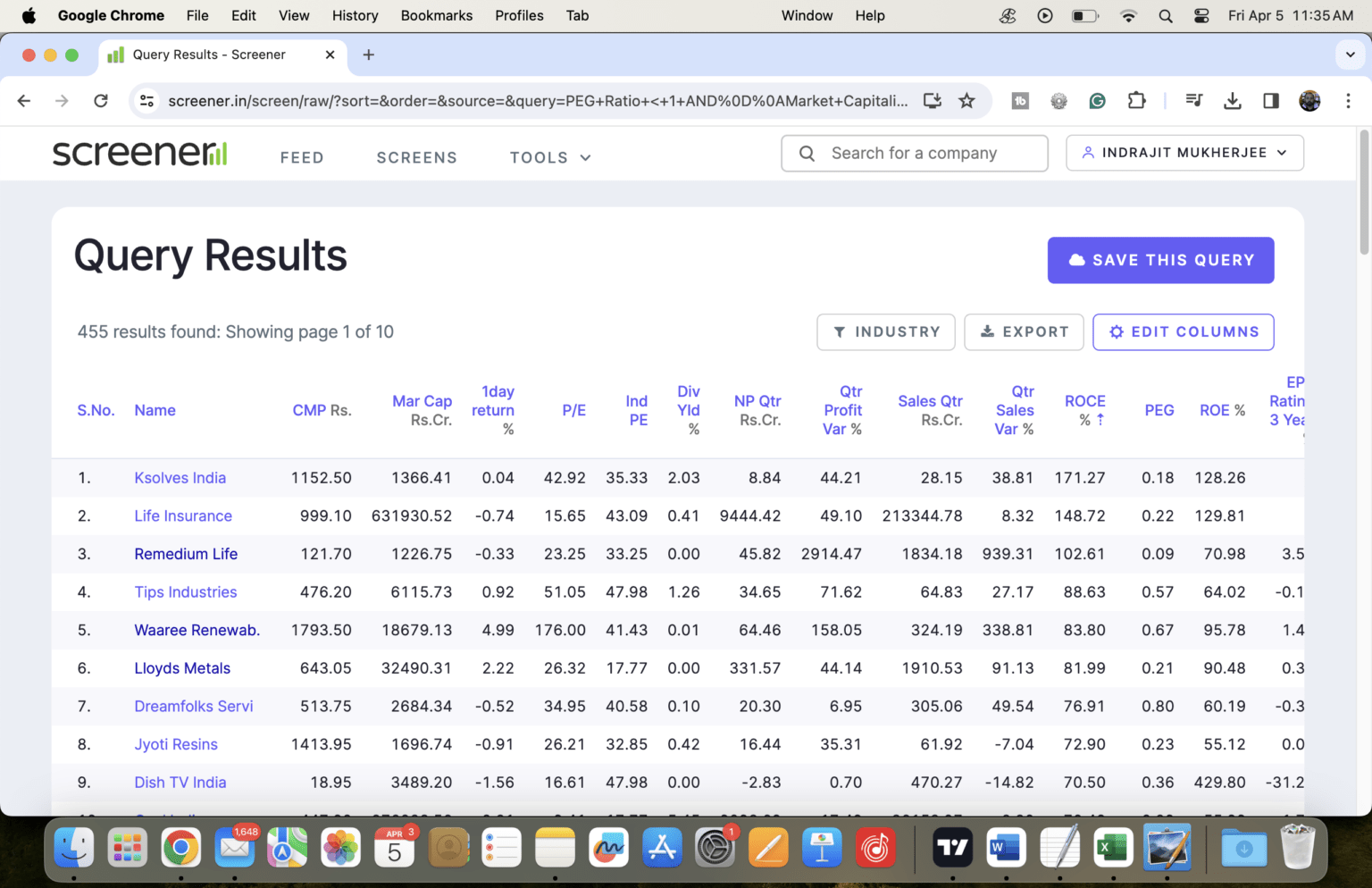Viewport: 1372px width, 888px height.
Task: Click SAVE THIS QUERY button
Action: tap(1160, 260)
